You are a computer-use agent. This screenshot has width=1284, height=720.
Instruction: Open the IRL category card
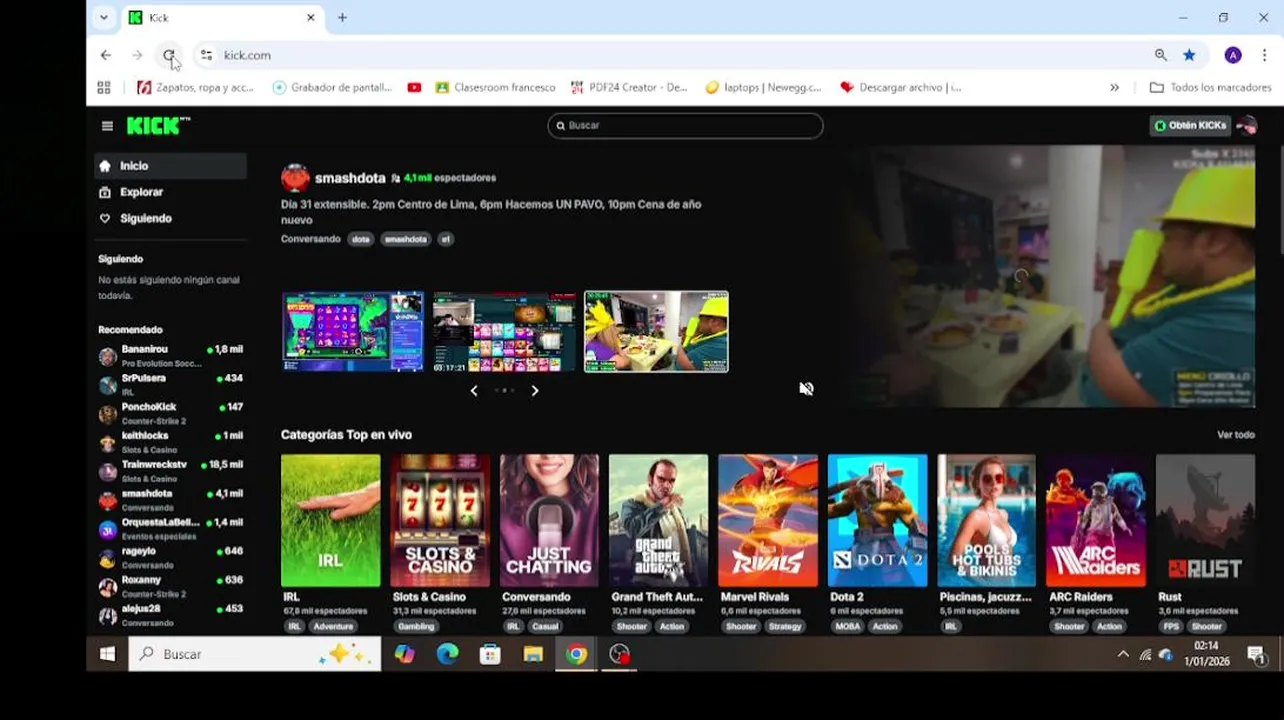331,521
